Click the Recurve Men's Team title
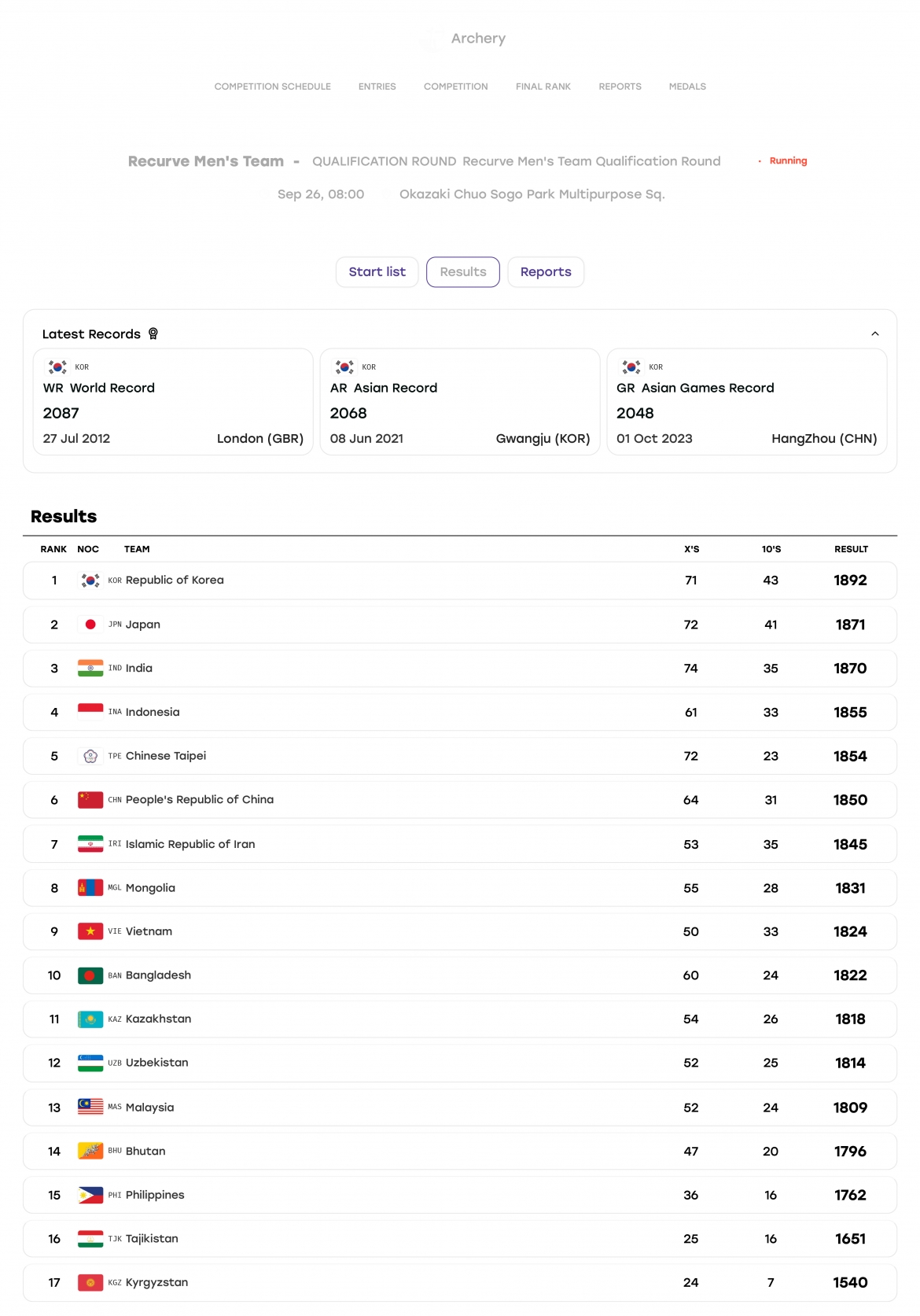 [206, 161]
